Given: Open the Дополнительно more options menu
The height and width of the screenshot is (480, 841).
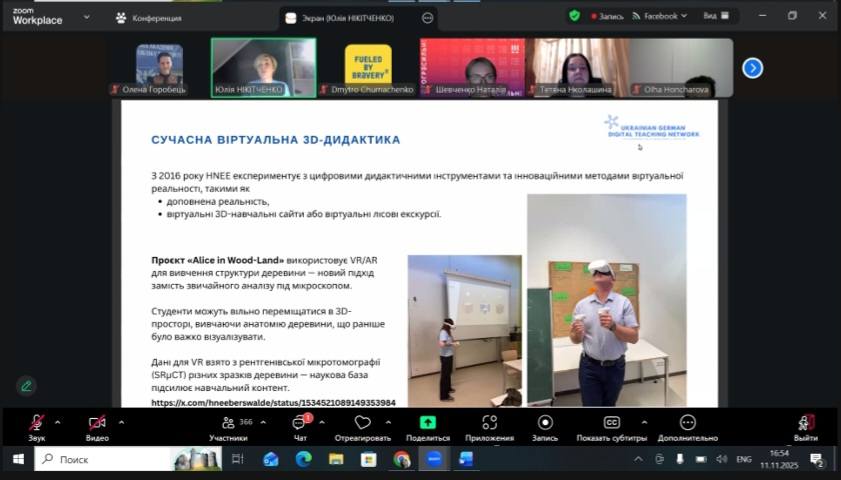Looking at the screenshot, I should (688, 423).
